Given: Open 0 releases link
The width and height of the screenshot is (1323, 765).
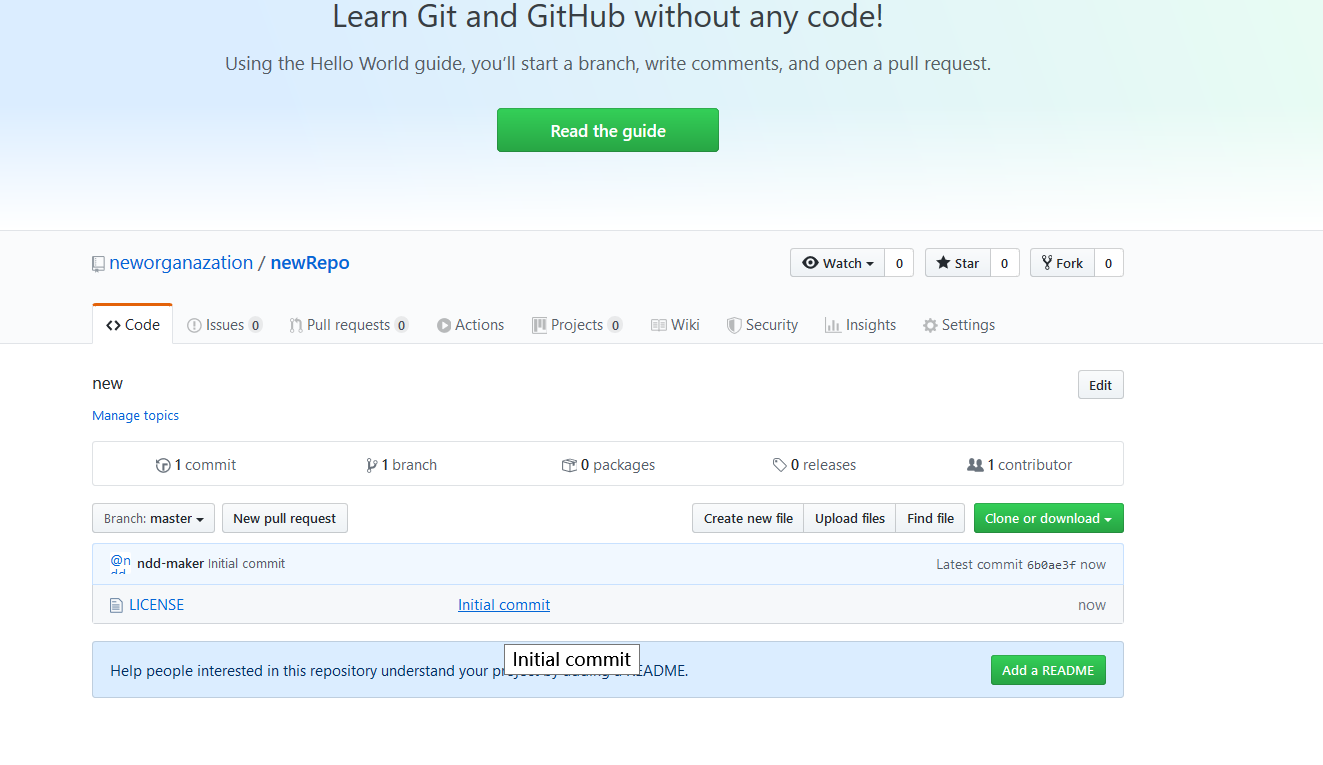Looking at the screenshot, I should pyautogui.click(x=815, y=465).
